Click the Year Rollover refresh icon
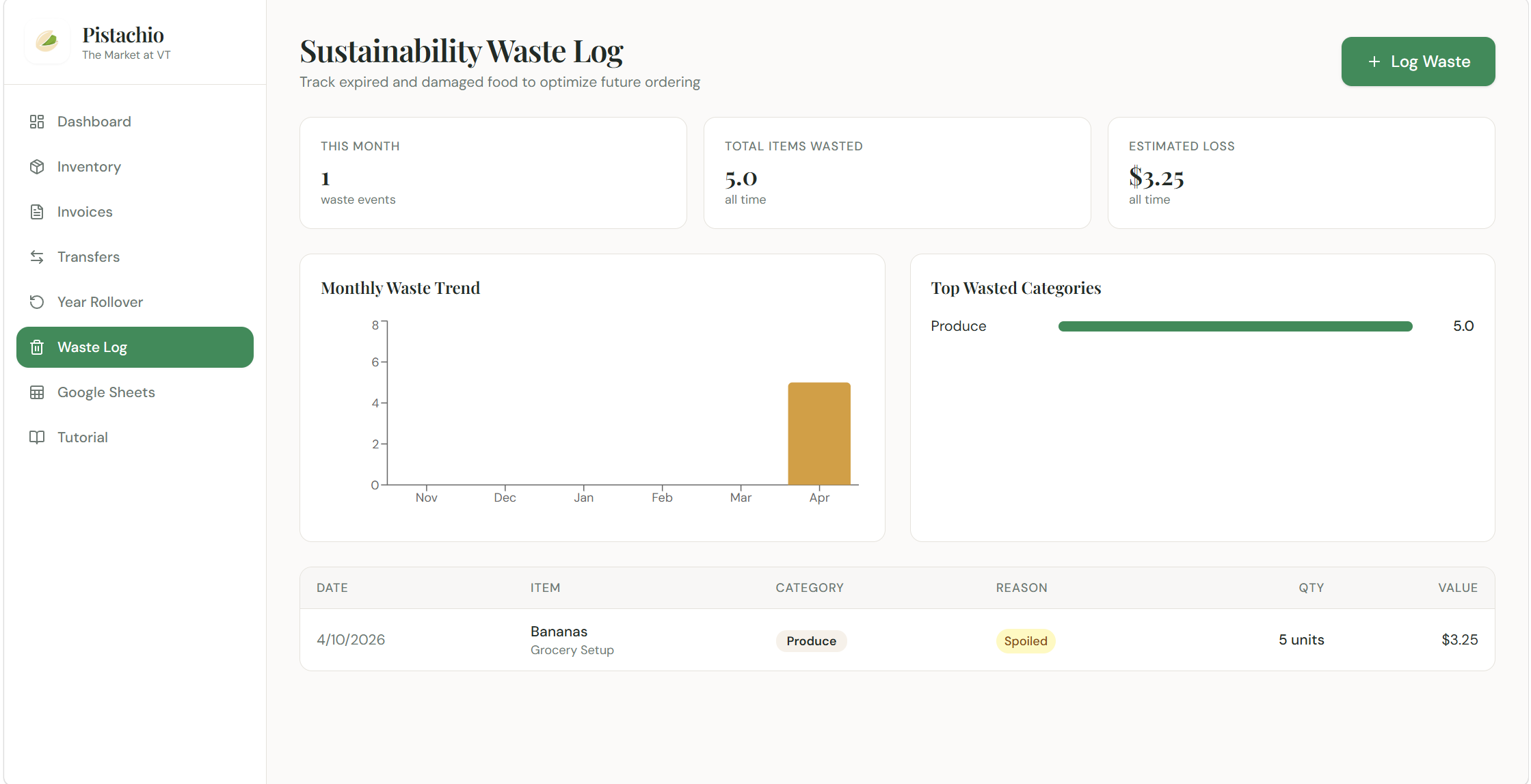The width and height of the screenshot is (1531, 784). (x=37, y=302)
